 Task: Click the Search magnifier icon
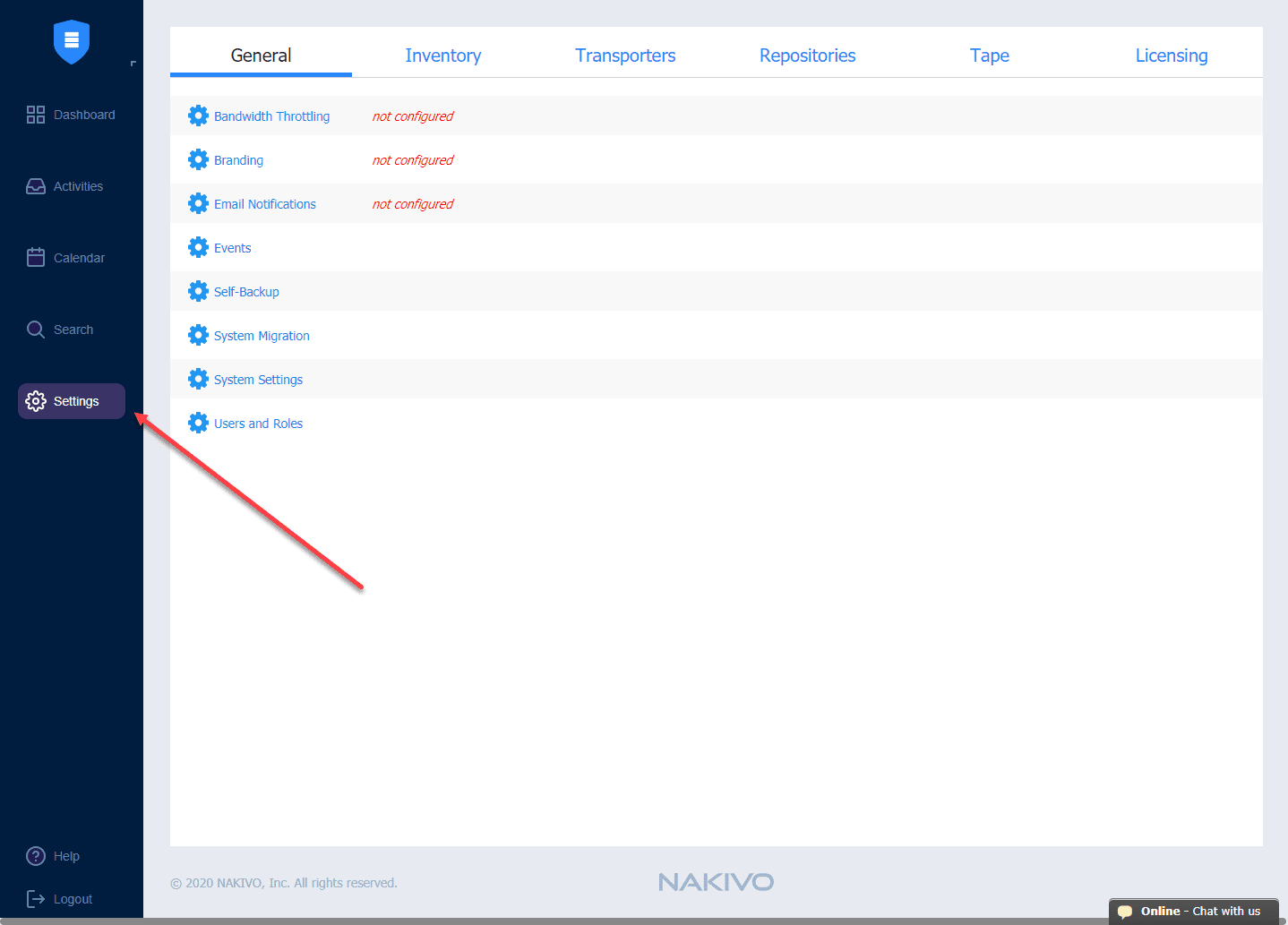tap(36, 330)
